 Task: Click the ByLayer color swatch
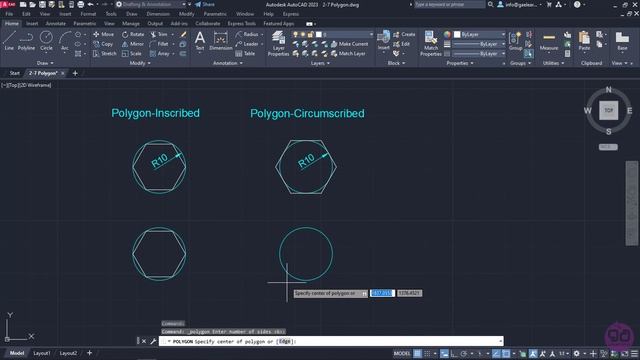(457, 34)
